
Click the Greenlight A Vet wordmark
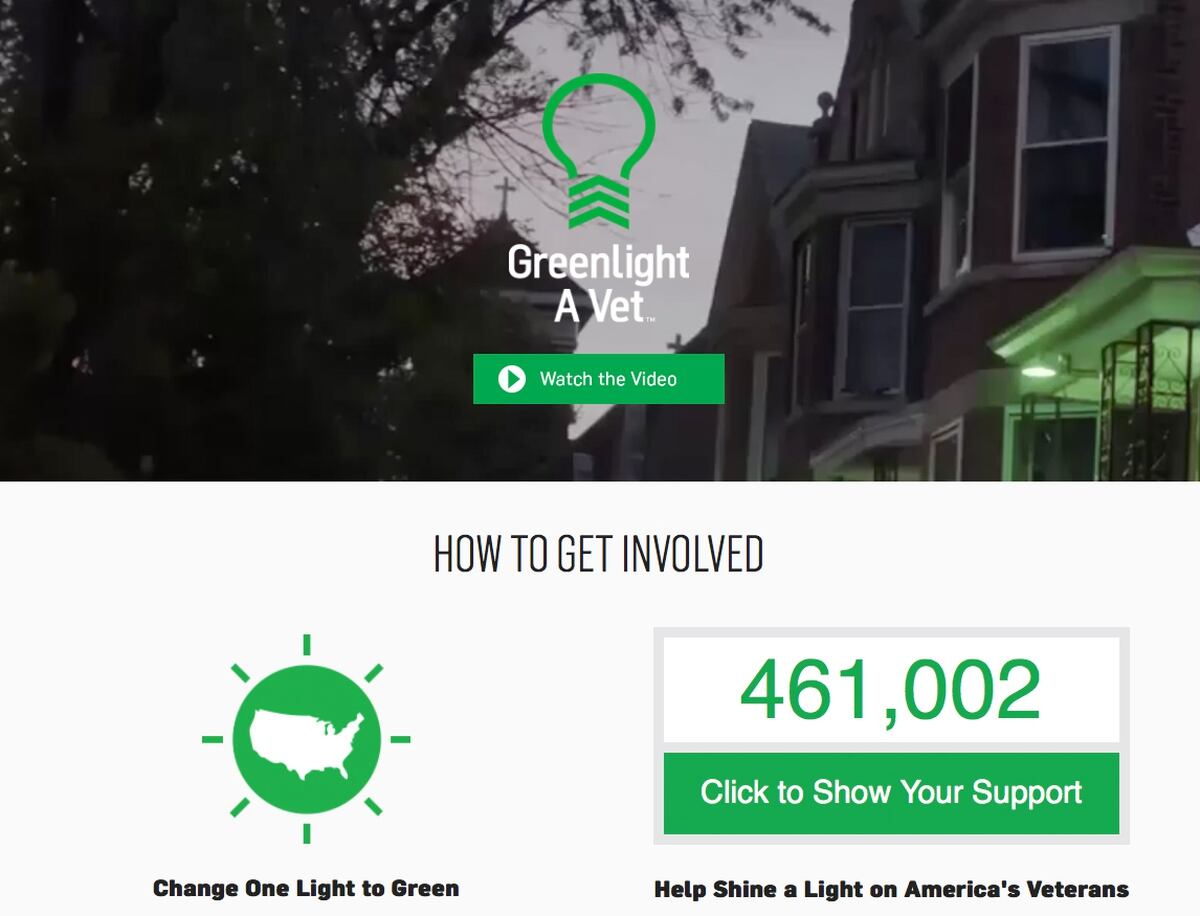pyautogui.click(x=598, y=283)
